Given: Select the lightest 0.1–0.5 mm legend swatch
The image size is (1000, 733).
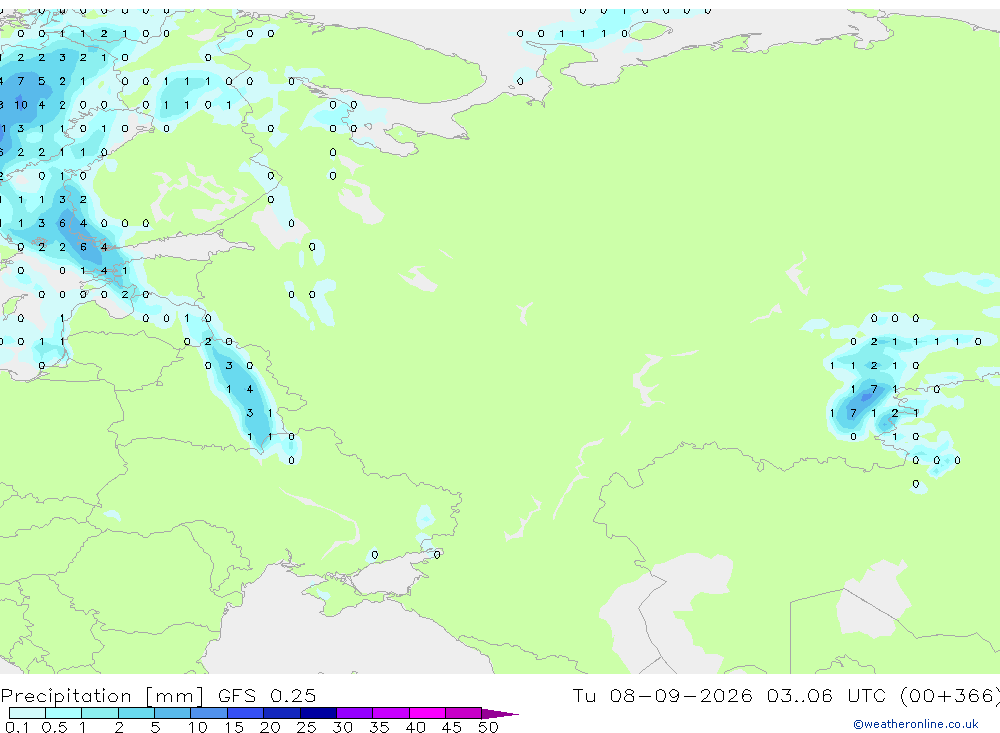Looking at the screenshot, I should pyautogui.click(x=27, y=713).
